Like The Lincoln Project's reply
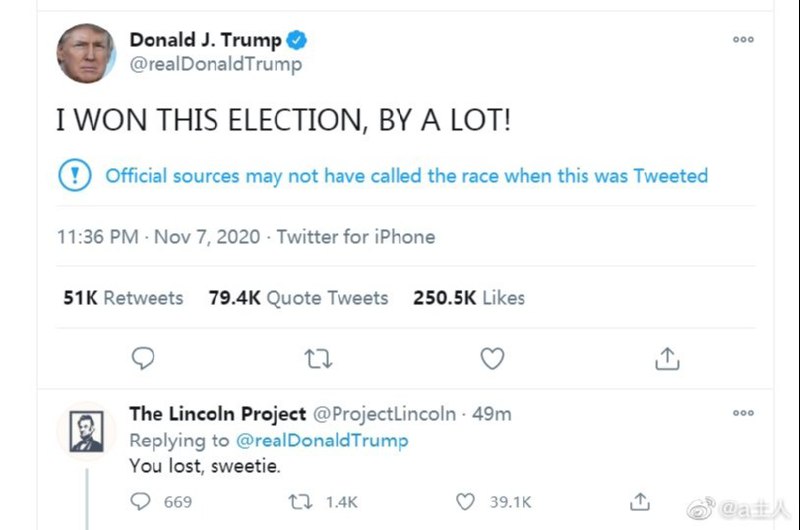 point(465,501)
